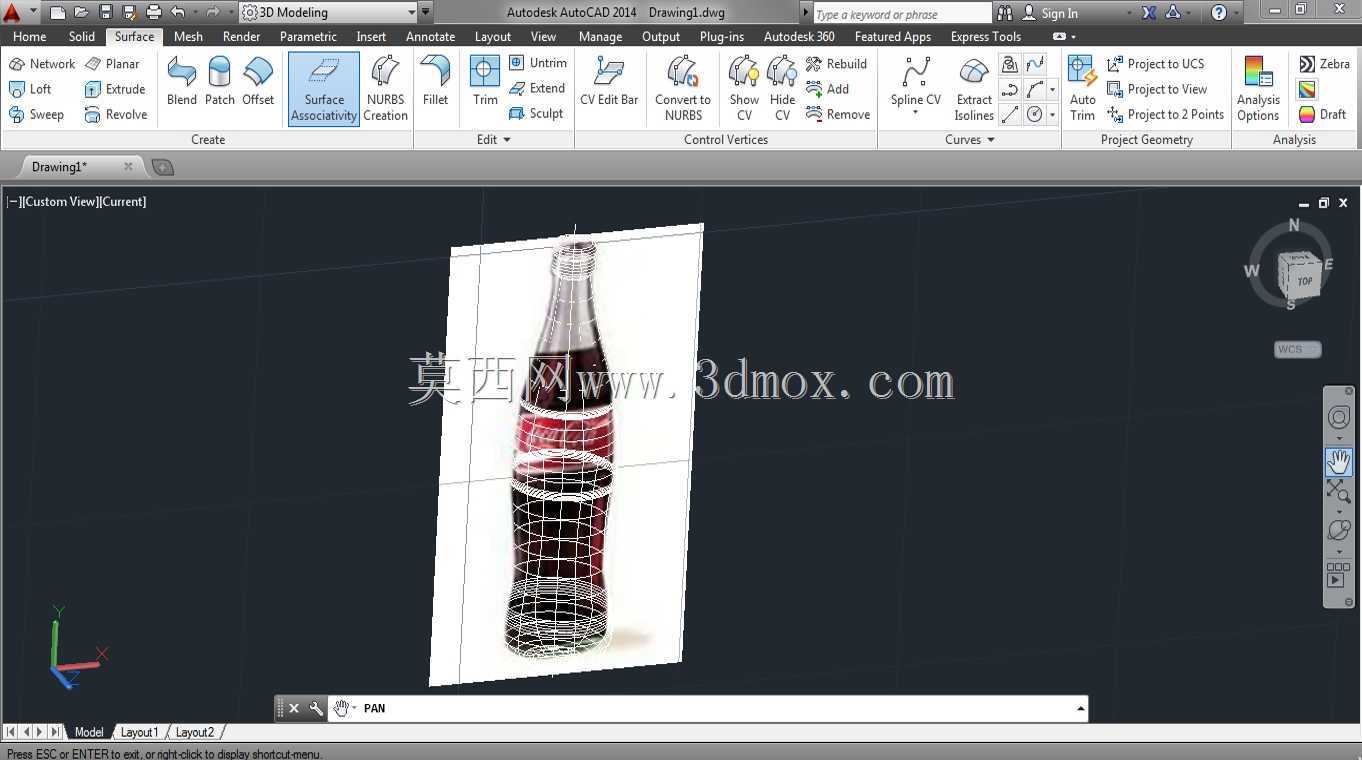
Task: Click the Extend surface tool
Action: point(537,88)
